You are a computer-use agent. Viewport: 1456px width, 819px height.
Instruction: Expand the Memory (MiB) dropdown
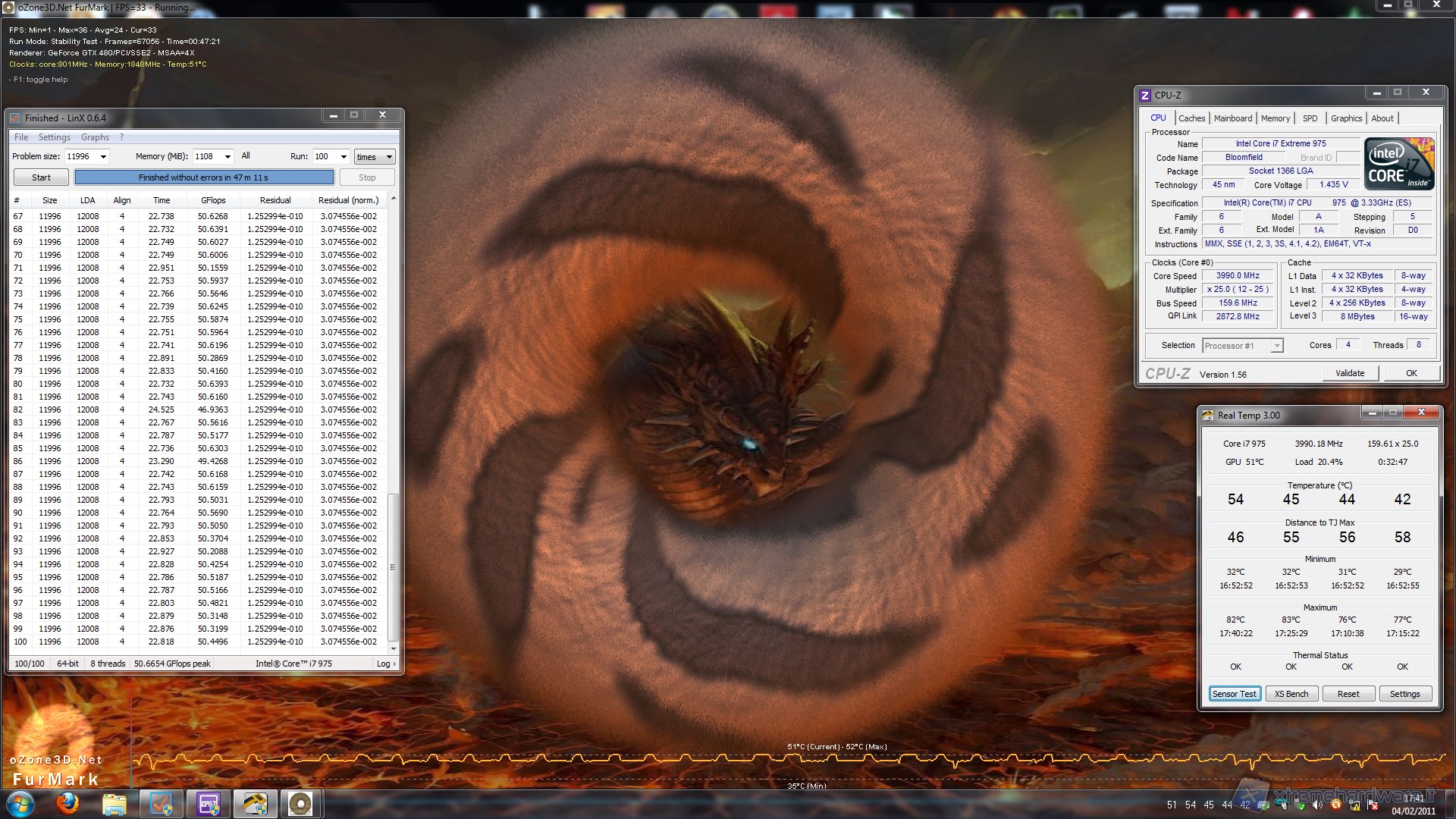pyautogui.click(x=227, y=157)
